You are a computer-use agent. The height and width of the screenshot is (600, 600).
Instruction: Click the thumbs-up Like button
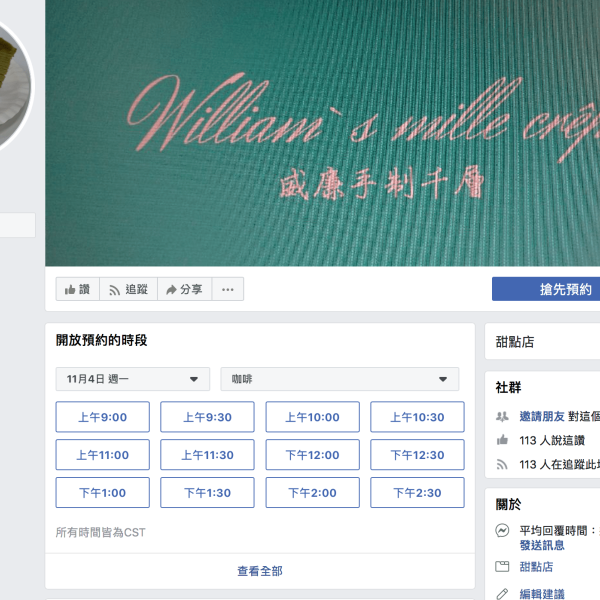78,289
